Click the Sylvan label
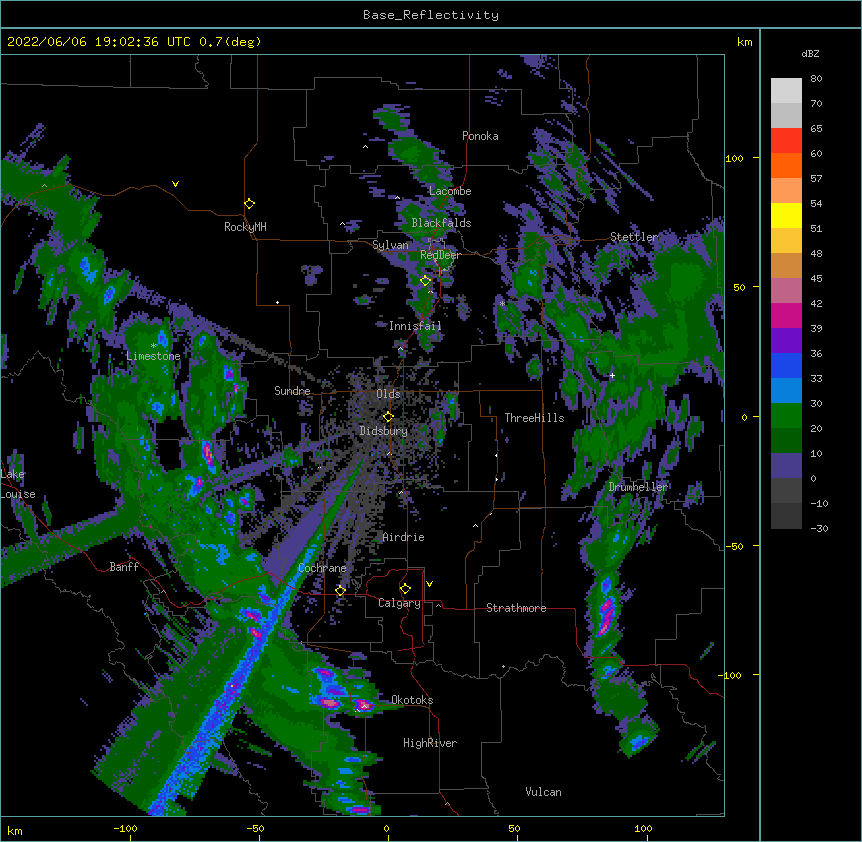 pos(390,245)
